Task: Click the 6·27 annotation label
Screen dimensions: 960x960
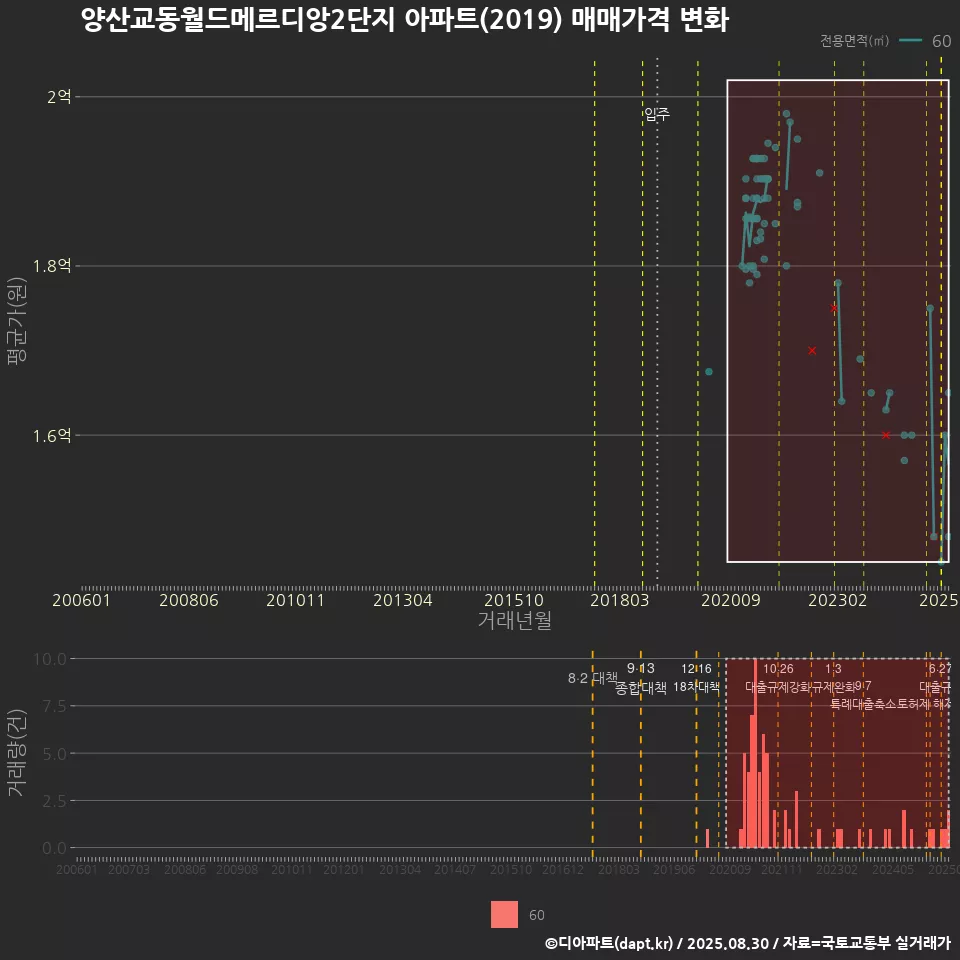Action: click(939, 669)
